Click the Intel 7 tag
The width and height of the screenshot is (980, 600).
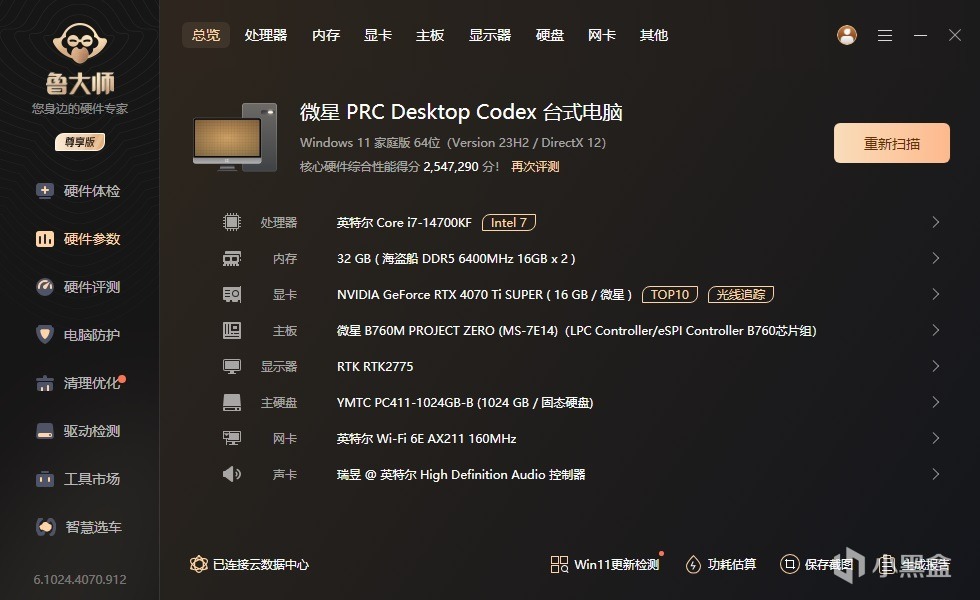point(509,222)
